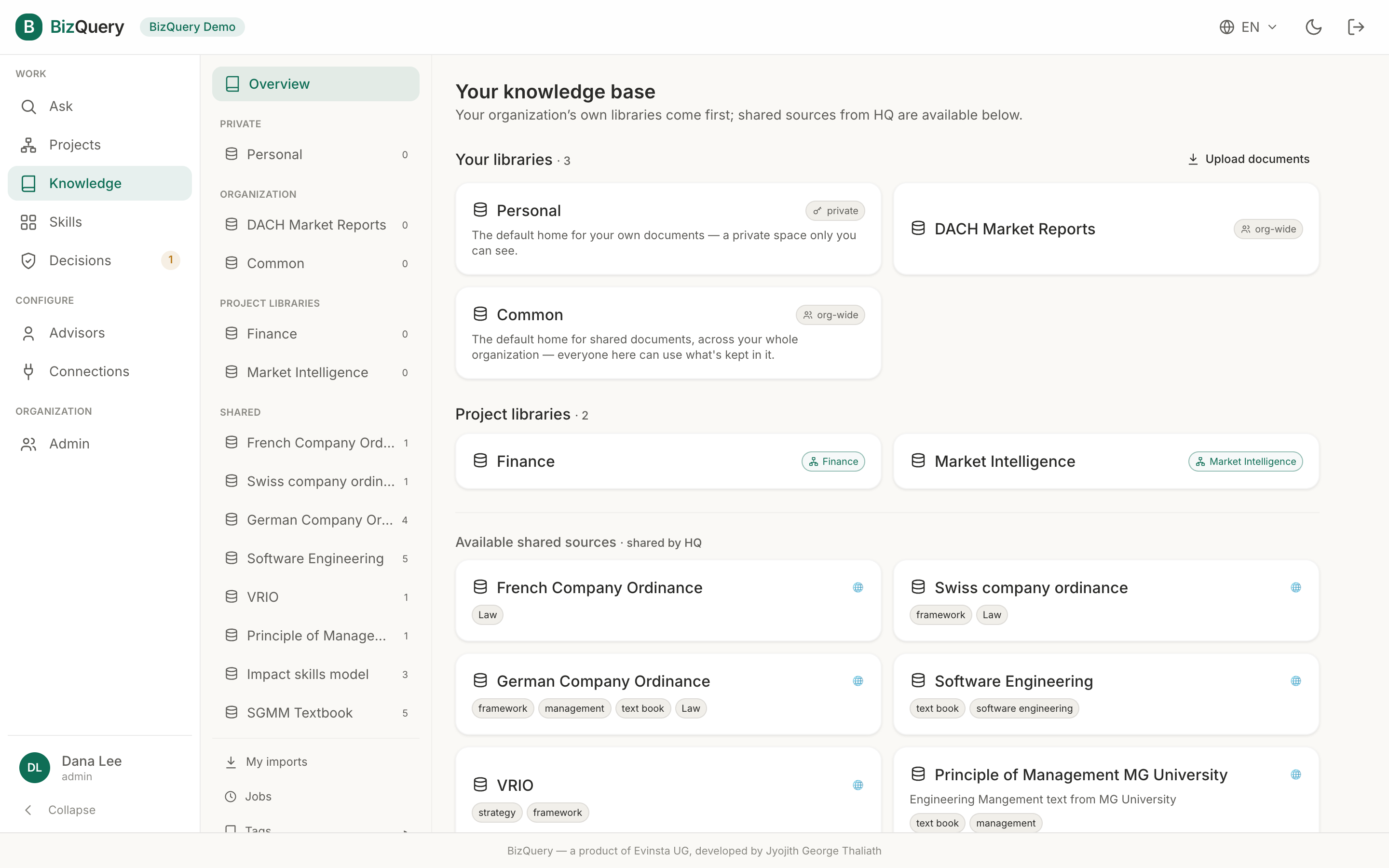
Task: Select Common in the organization list
Action: coord(316,263)
